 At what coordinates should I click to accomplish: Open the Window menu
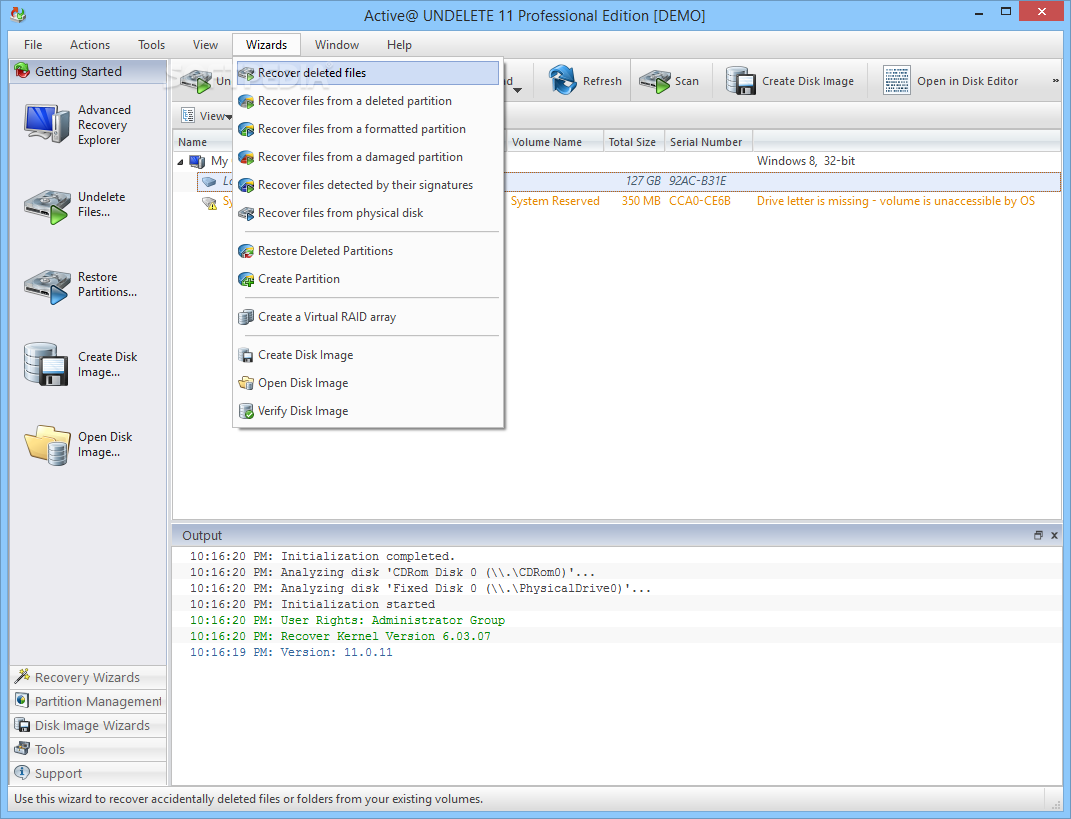[337, 45]
